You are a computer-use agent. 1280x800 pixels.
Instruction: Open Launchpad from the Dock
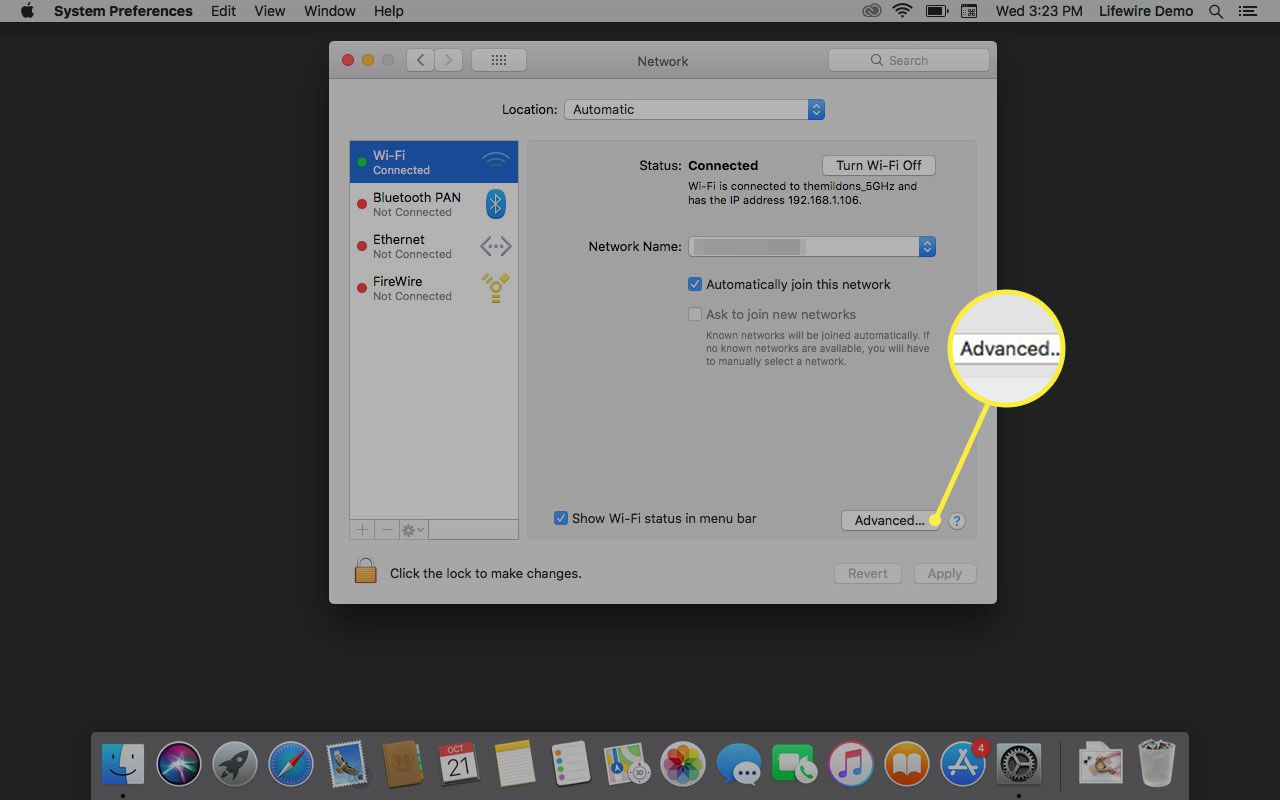(x=235, y=765)
